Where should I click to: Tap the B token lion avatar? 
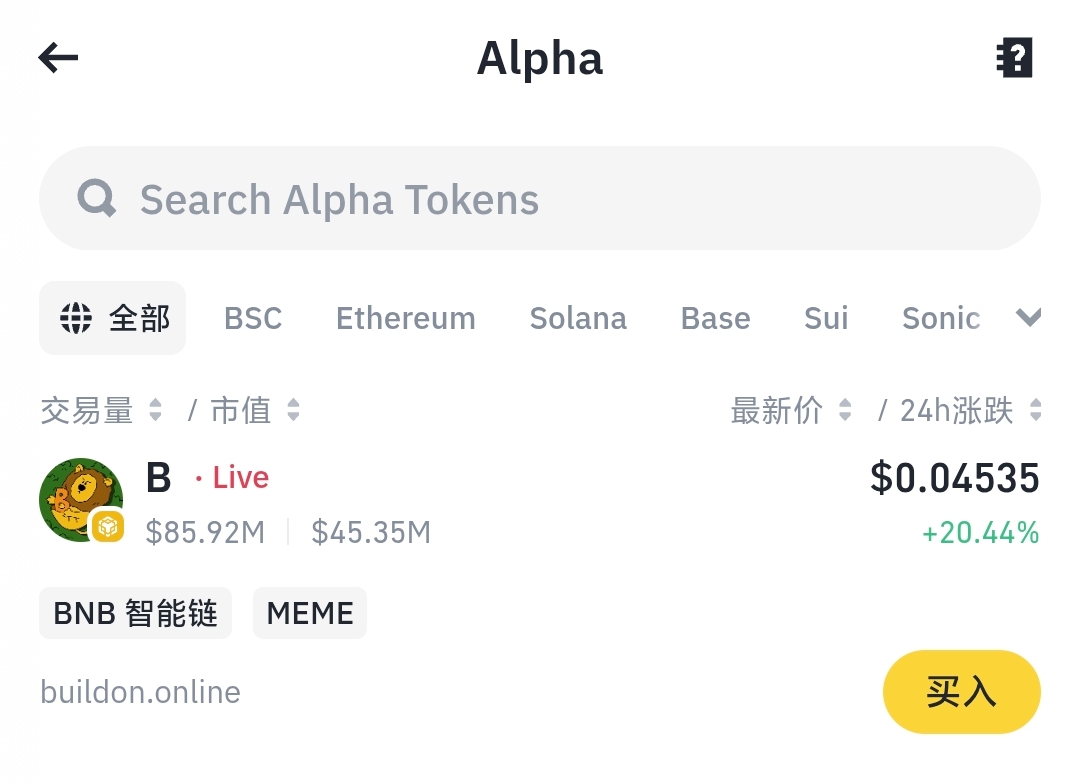(x=79, y=498)
